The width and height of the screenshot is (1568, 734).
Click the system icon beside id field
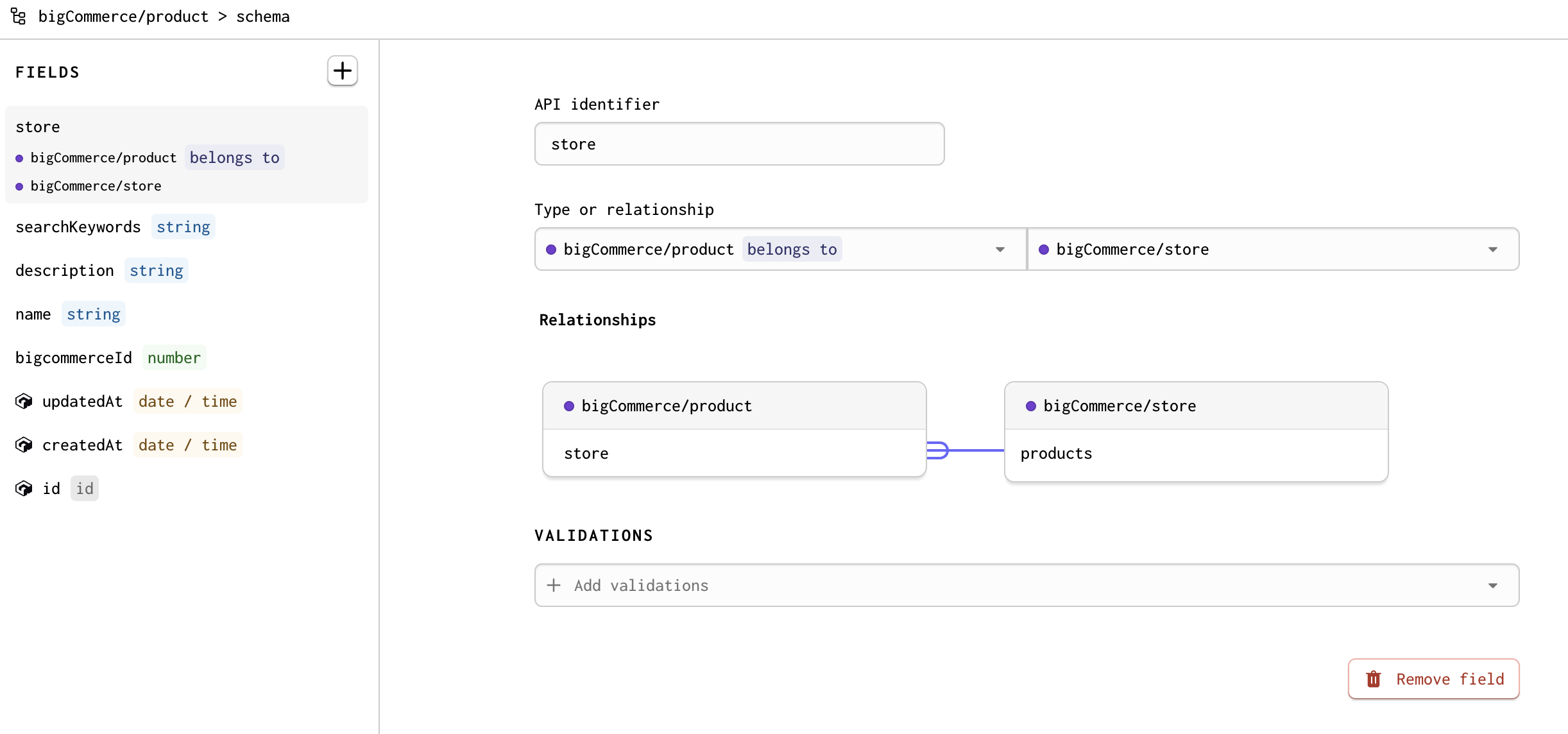(24, 488)
